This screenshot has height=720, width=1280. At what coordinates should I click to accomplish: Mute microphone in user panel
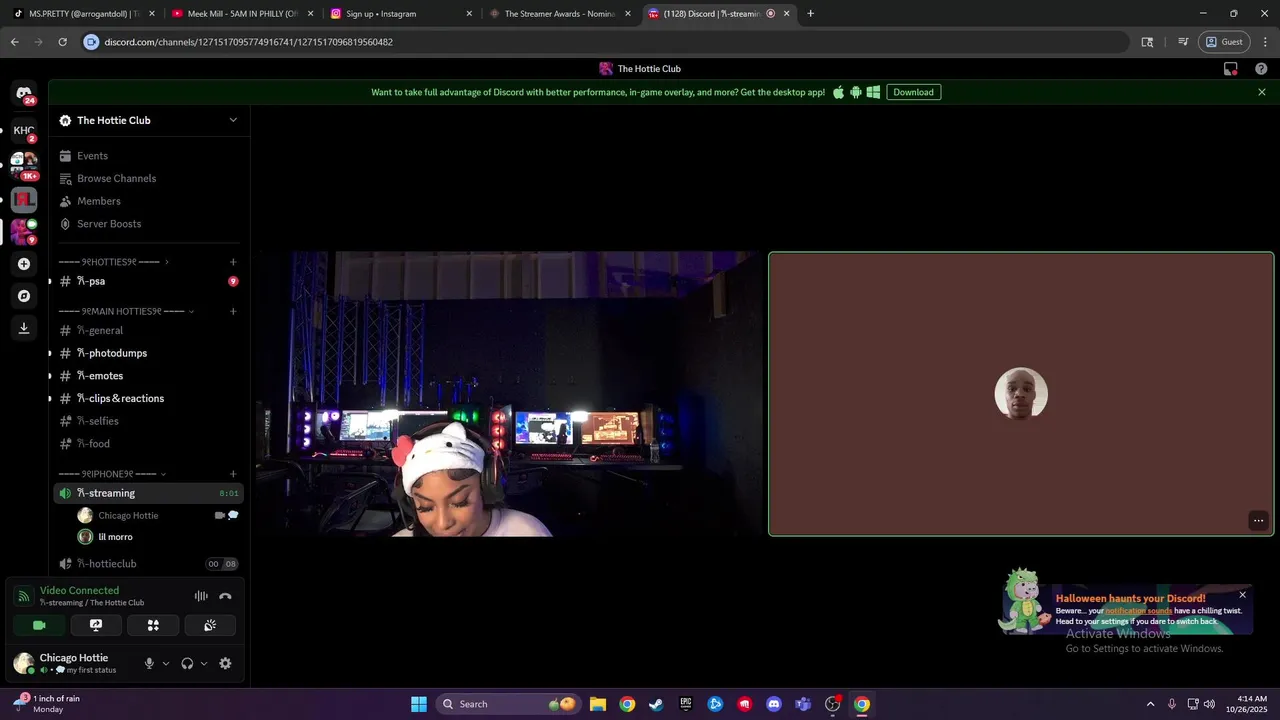coord(149,663)
